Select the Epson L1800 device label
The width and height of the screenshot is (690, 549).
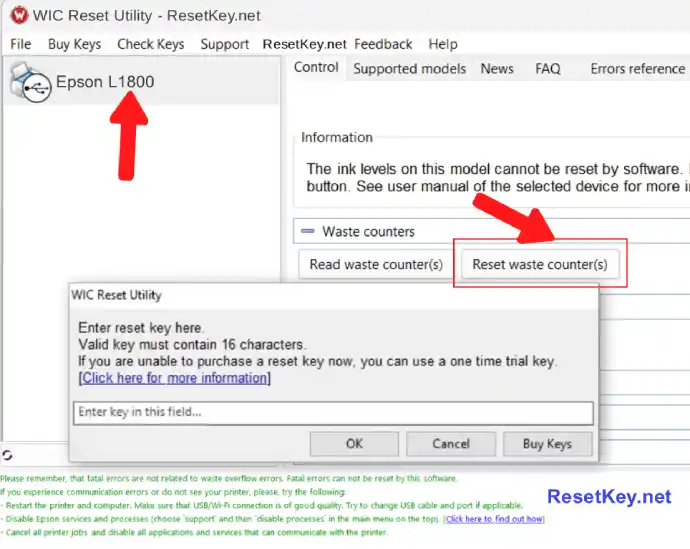pyautogui.click(x=105, y=82)
